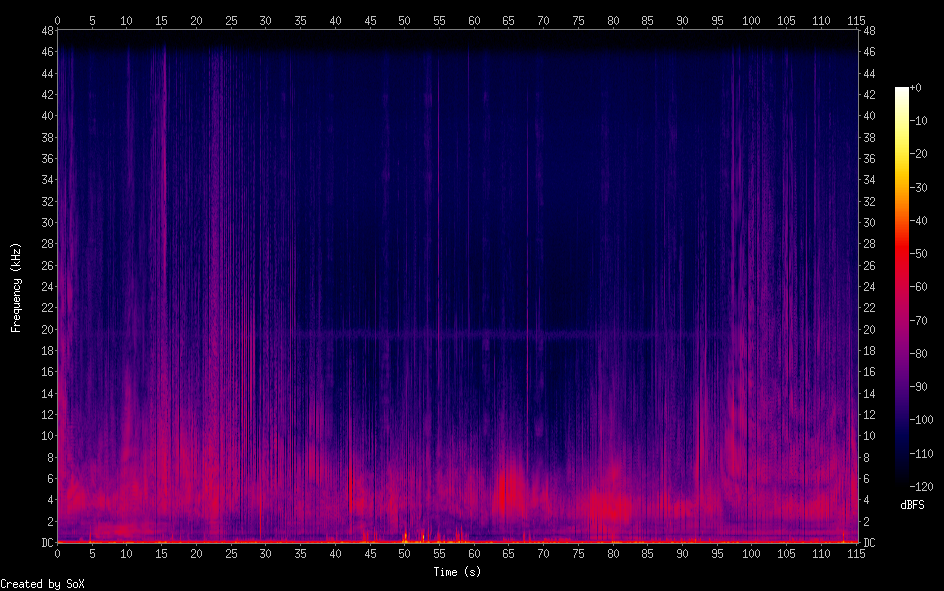Select the 50 second tick on bottom axis
This screenshot has width=944, height=591.
(404, 553)
